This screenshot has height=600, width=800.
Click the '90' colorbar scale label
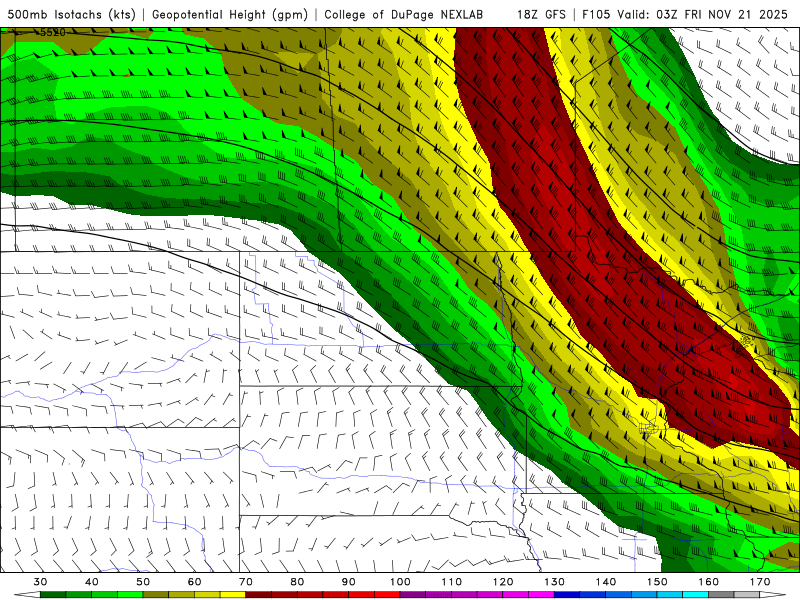349,582
